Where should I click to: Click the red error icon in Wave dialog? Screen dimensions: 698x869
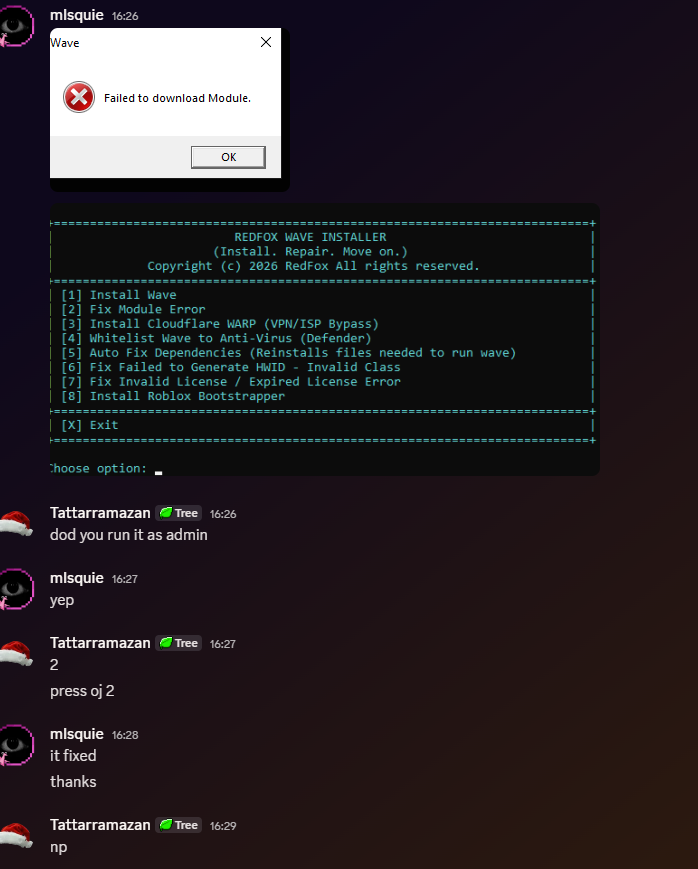click(x=79, y=97)
